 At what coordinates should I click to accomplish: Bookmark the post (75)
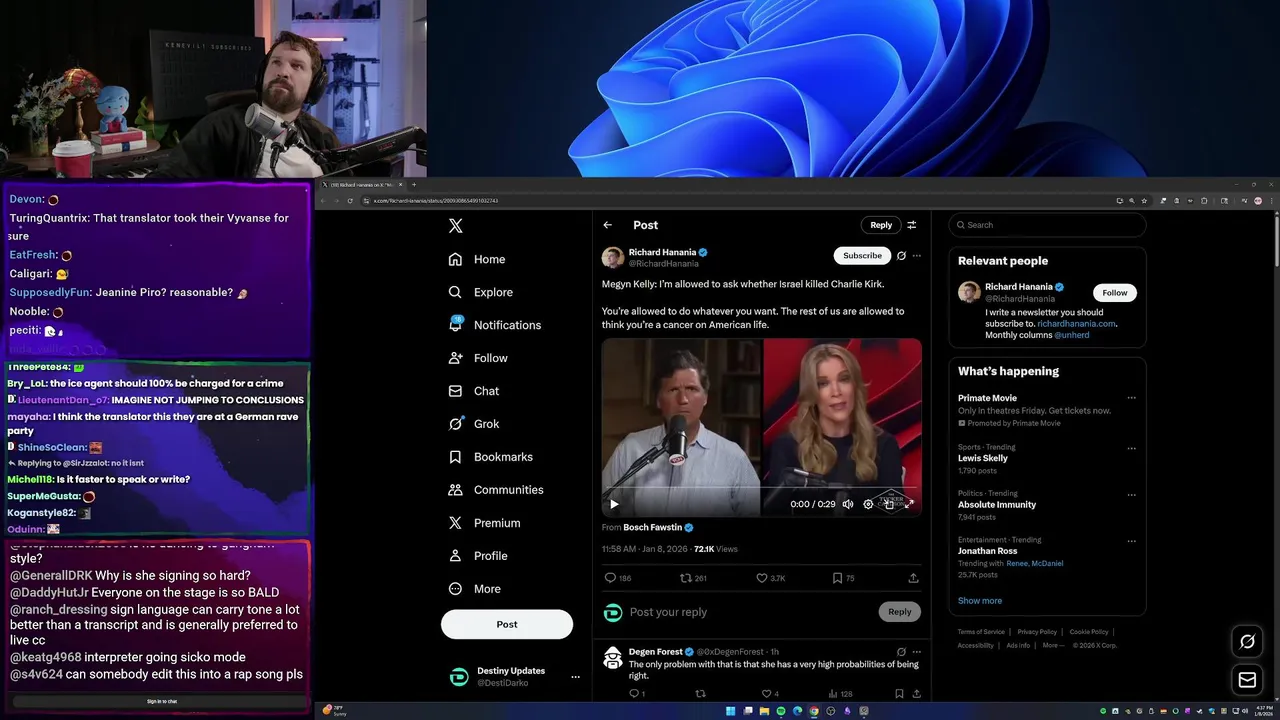(x=843, y=578)
